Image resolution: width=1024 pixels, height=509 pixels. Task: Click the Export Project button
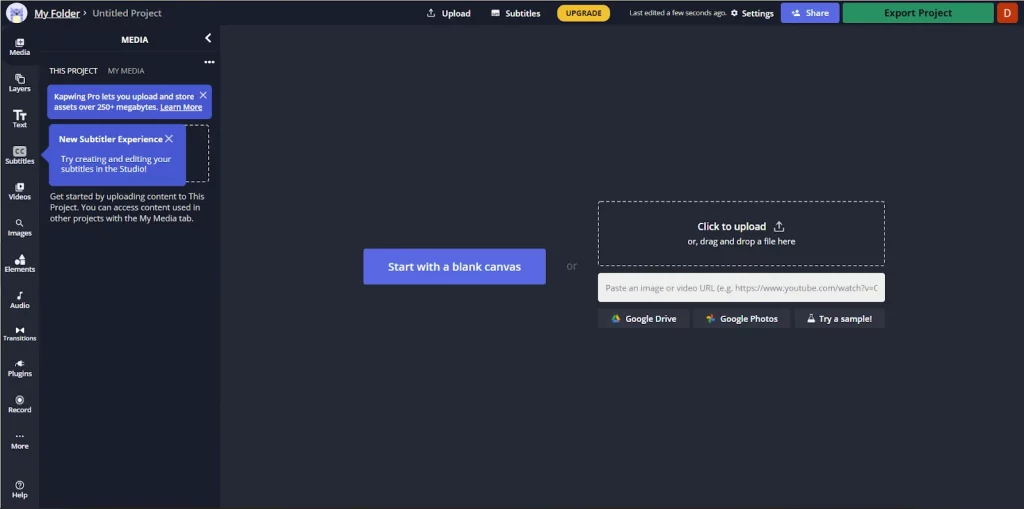coord(918,13)
